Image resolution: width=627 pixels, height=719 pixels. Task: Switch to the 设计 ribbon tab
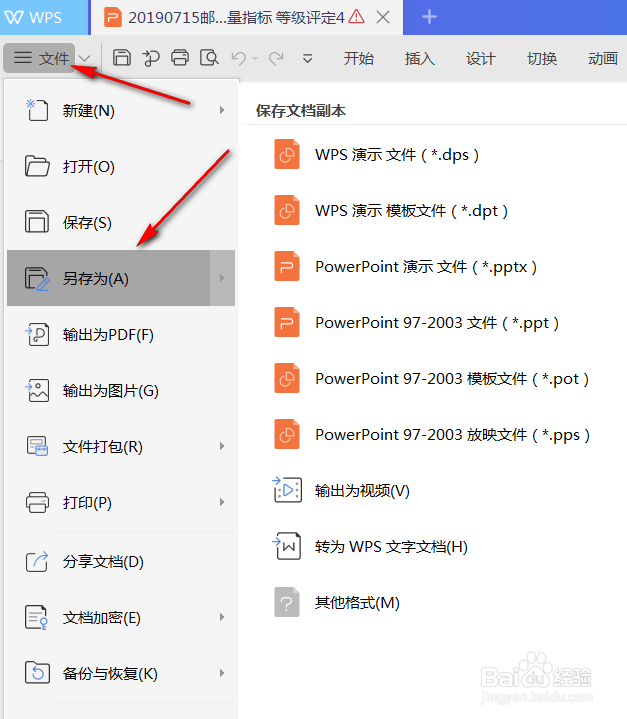tap(481, 59)
